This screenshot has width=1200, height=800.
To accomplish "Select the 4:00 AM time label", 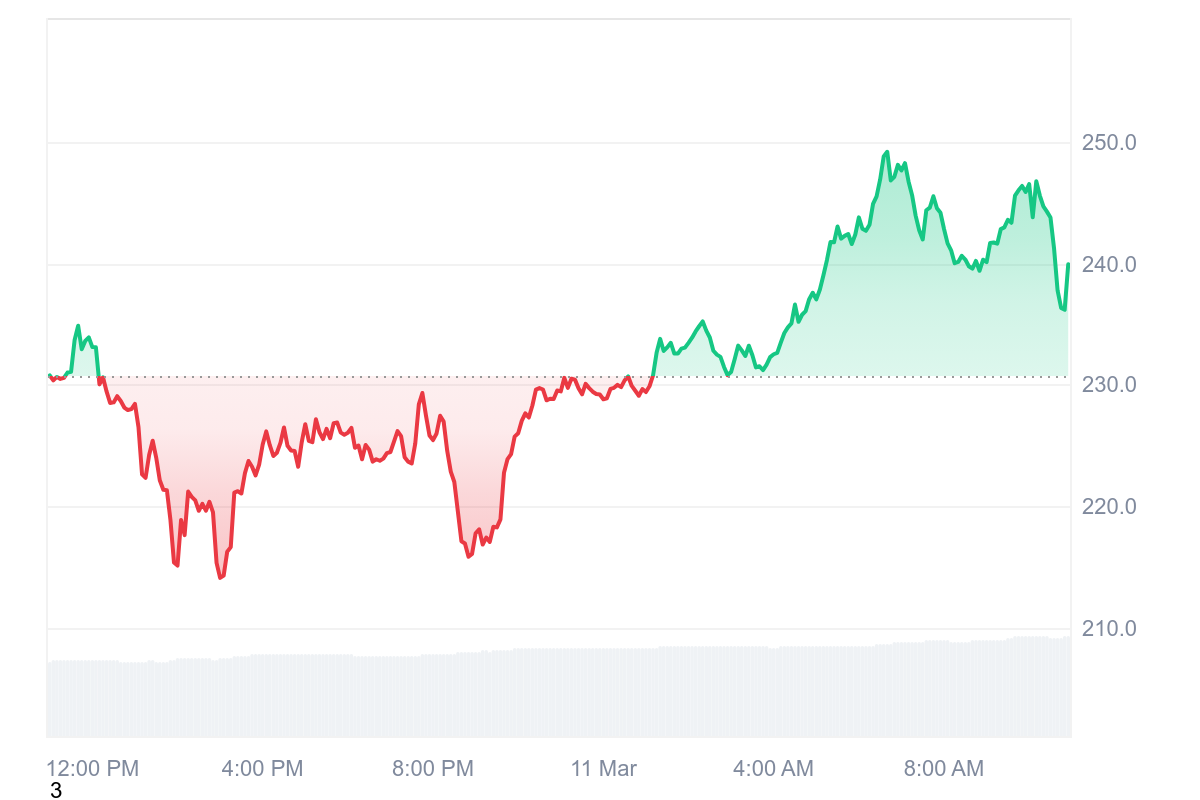I will pos(773,769).
